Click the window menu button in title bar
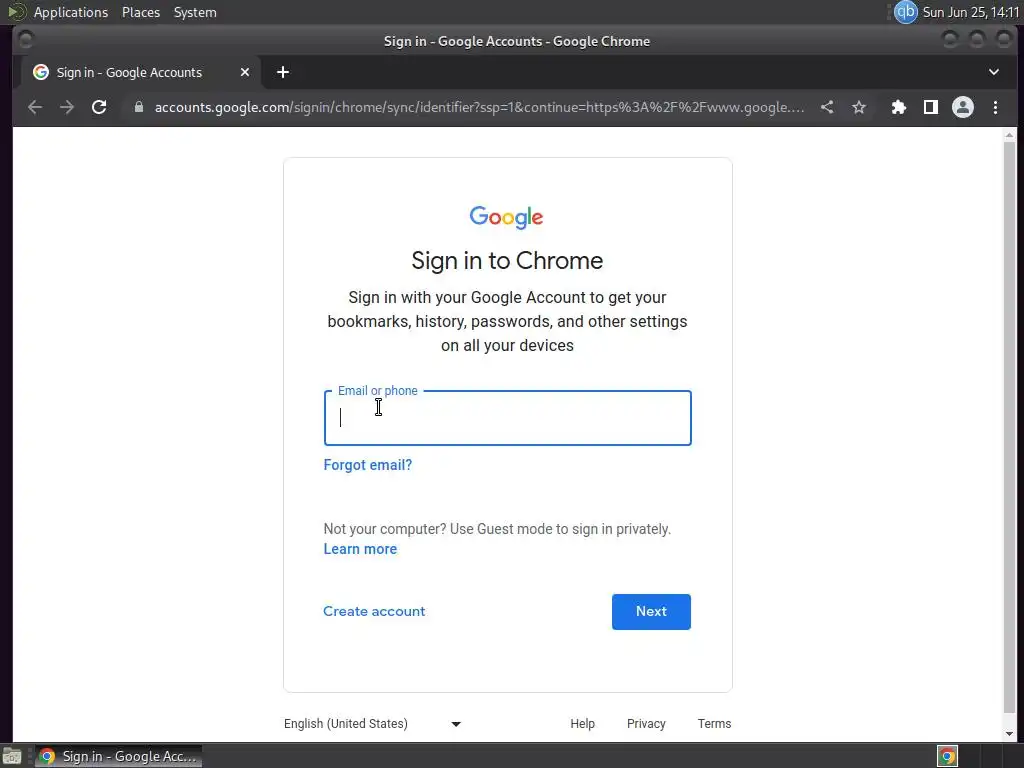The height and width of the screenshot is (768, 1024). [x=26, y=40]
